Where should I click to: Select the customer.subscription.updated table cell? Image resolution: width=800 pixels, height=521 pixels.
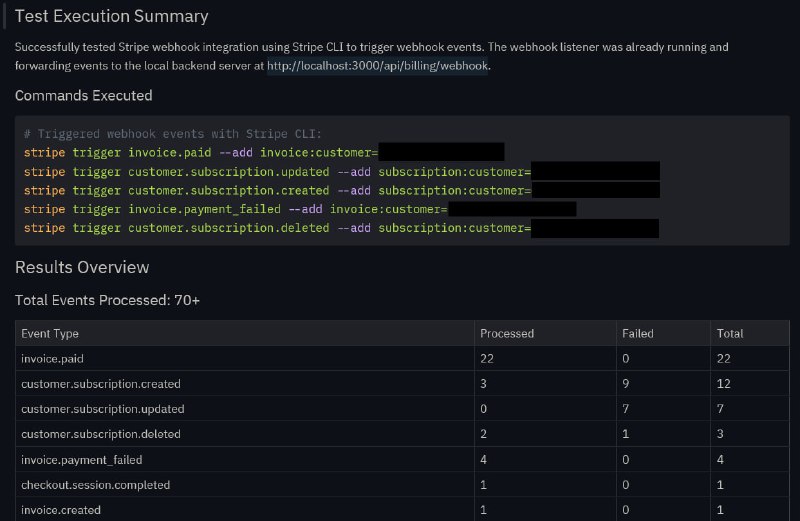click(x=102, y=409)
